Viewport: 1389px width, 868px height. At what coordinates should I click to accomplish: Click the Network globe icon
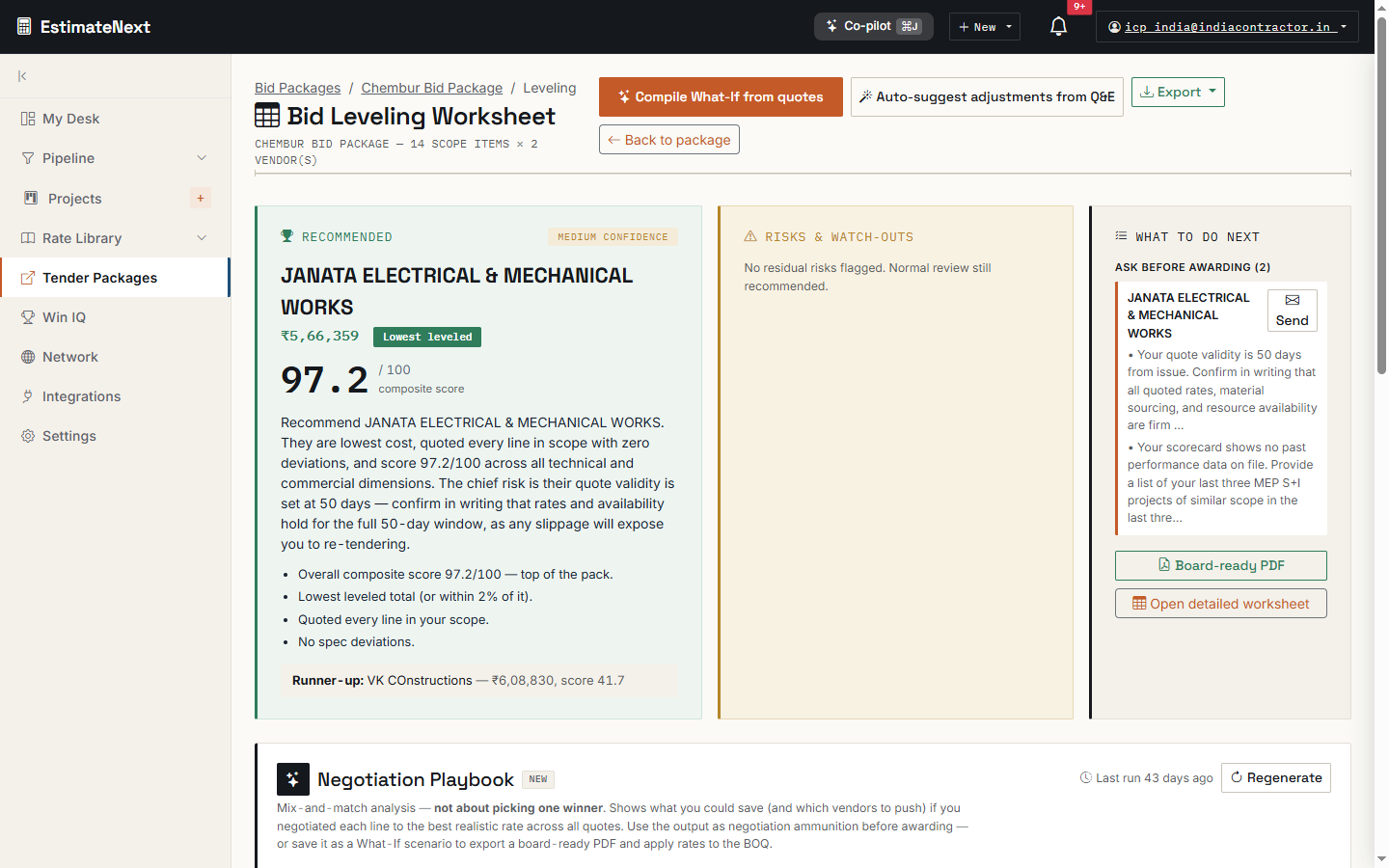tap(28, 357)
